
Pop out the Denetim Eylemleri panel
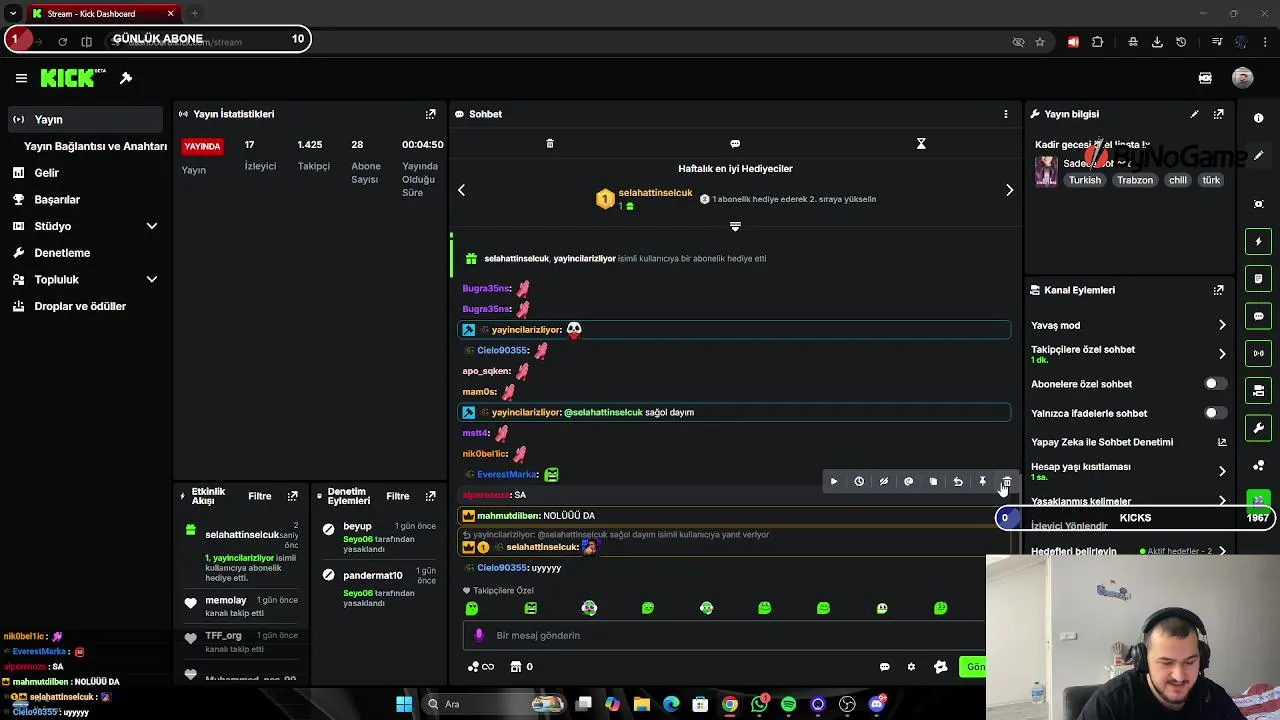click(x=430, y=496)
